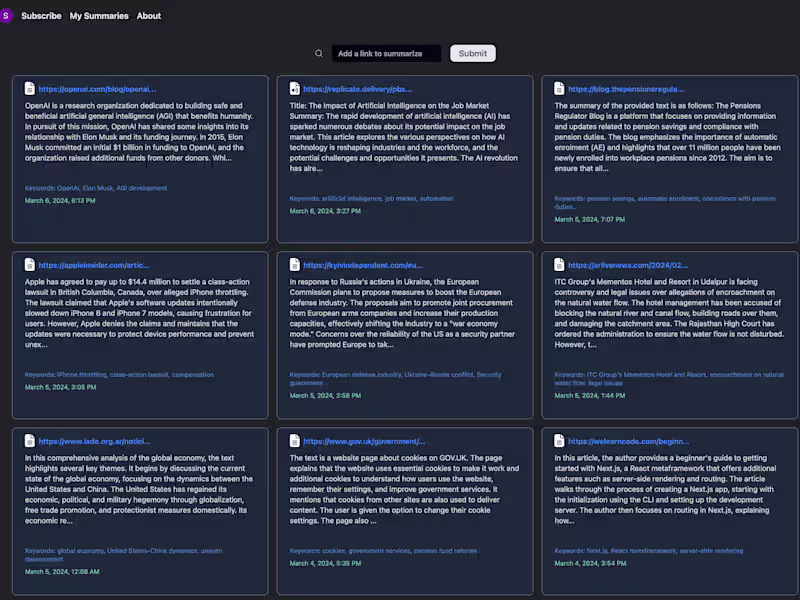Click timestamp 'March 6, 2024, 6:13 PM'

60,201
